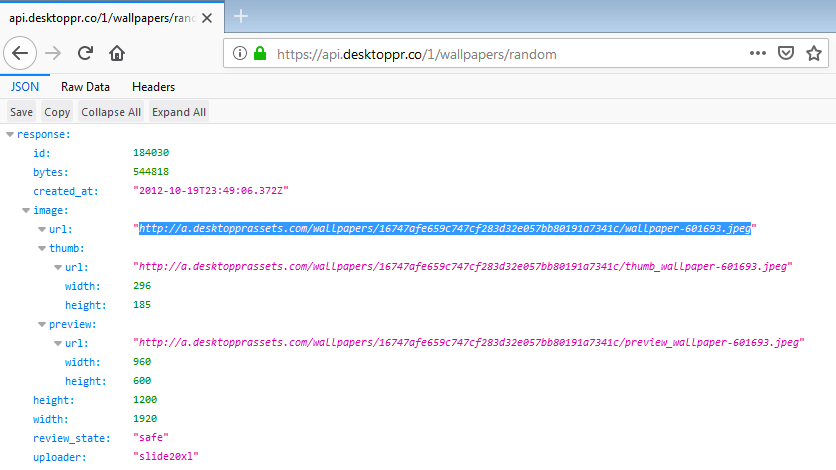Collapse the image node
This screenshot has width=836, height=470.
(x=26, y=210)
